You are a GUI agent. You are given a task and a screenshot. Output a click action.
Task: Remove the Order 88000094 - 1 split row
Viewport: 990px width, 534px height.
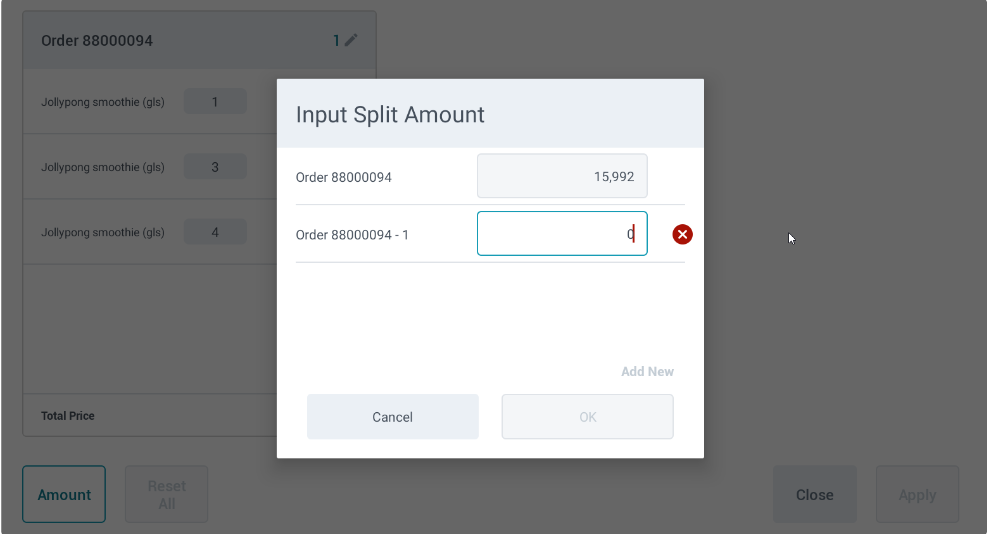tap(683, 234)
